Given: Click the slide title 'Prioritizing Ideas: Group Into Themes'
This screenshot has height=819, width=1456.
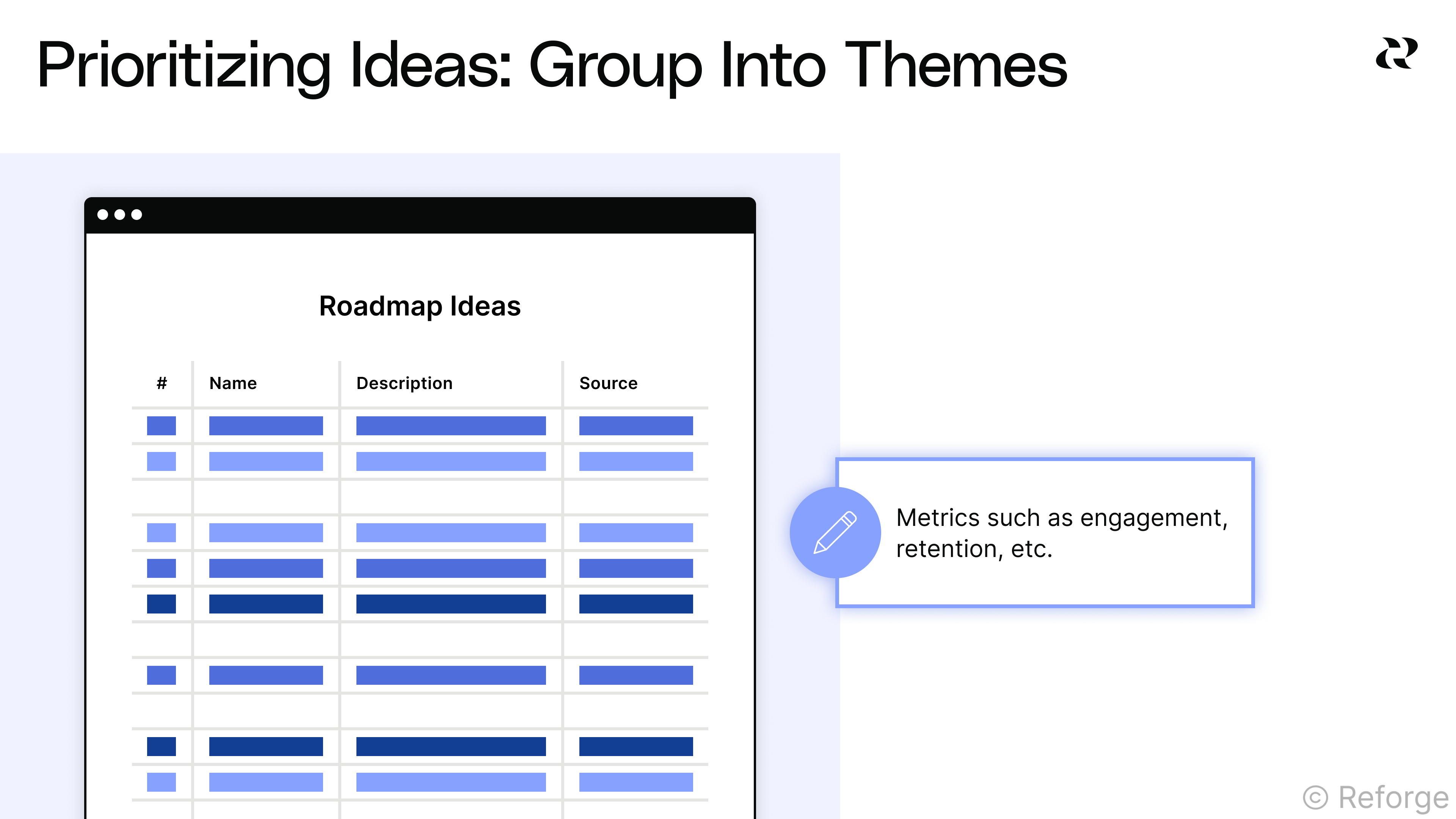Looking at the screenshot, I should point(552,65).
